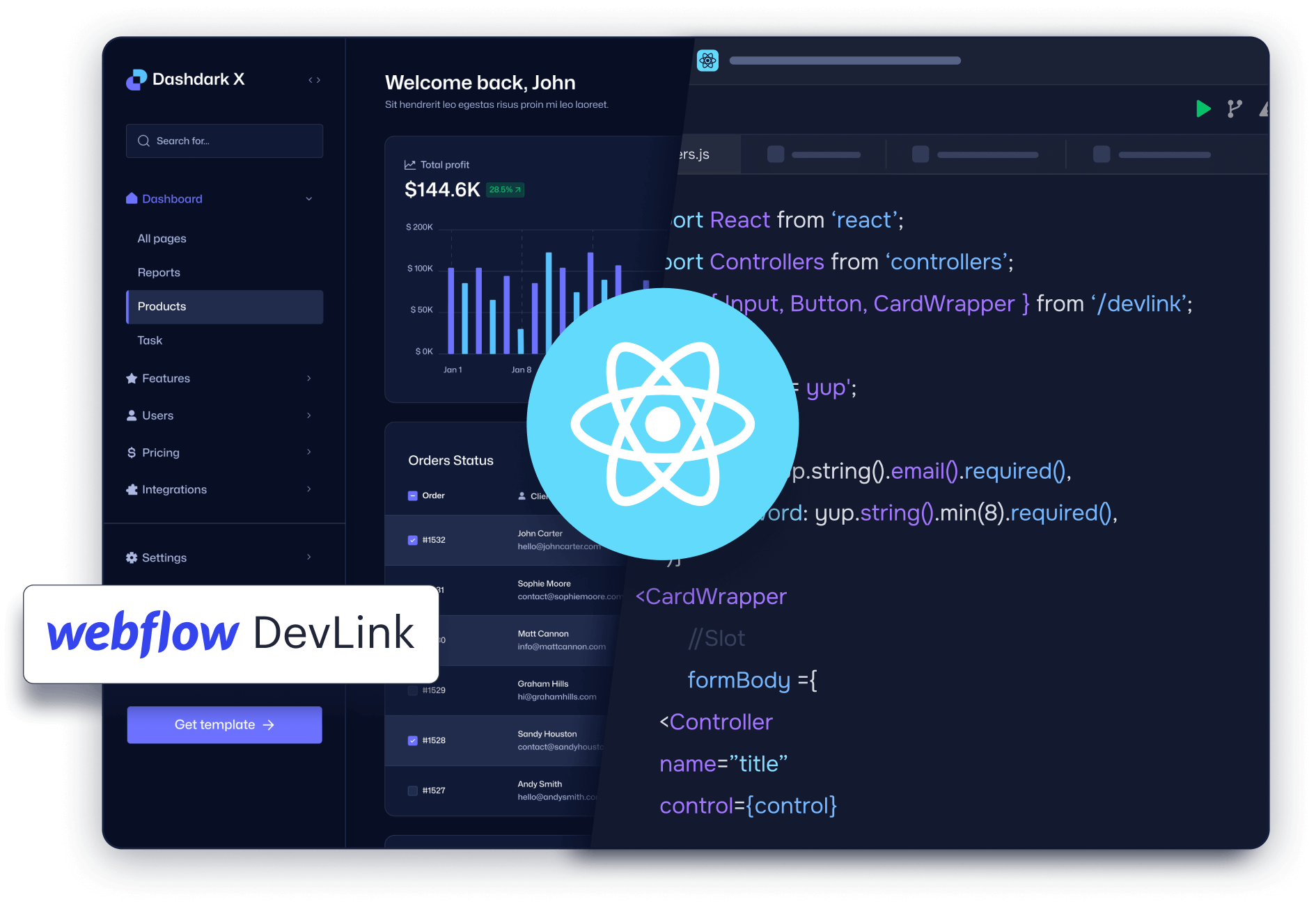
Task: Click the Pricing dollar icon
Action: point(132,452)
